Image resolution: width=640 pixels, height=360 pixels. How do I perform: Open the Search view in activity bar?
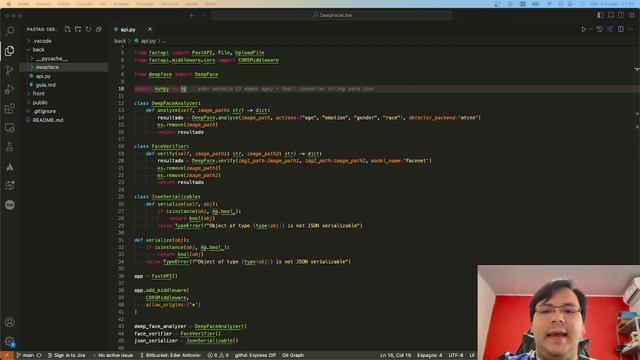click(x=10, y=31)
